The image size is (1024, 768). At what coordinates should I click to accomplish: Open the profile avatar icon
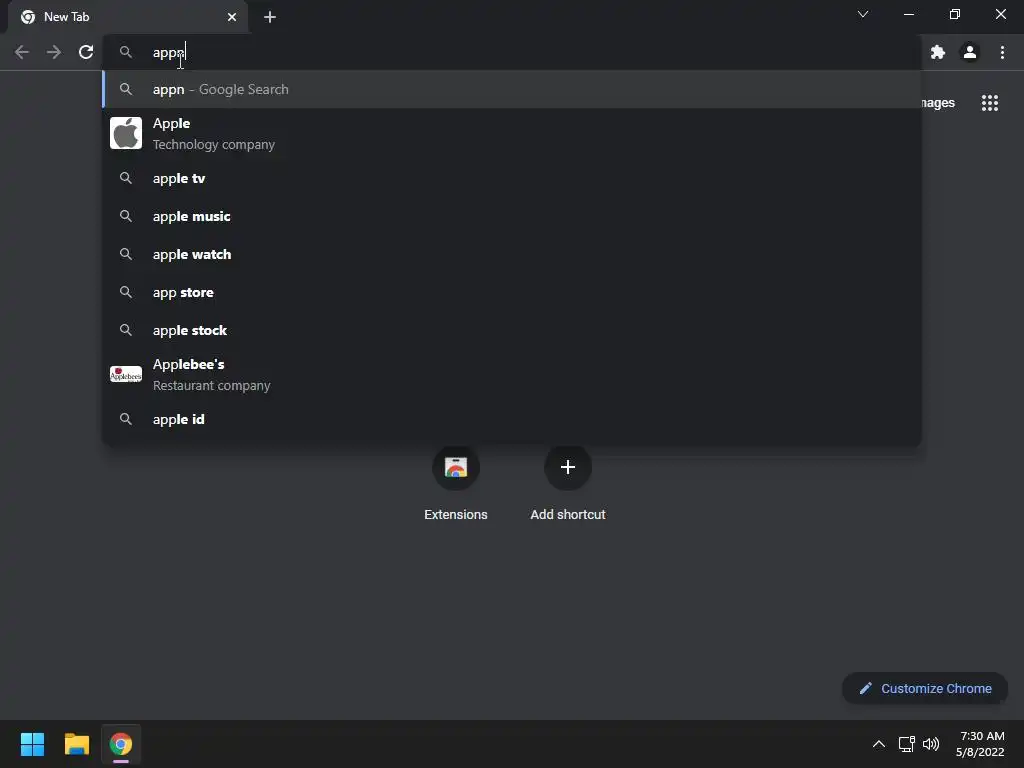[970, 52]
